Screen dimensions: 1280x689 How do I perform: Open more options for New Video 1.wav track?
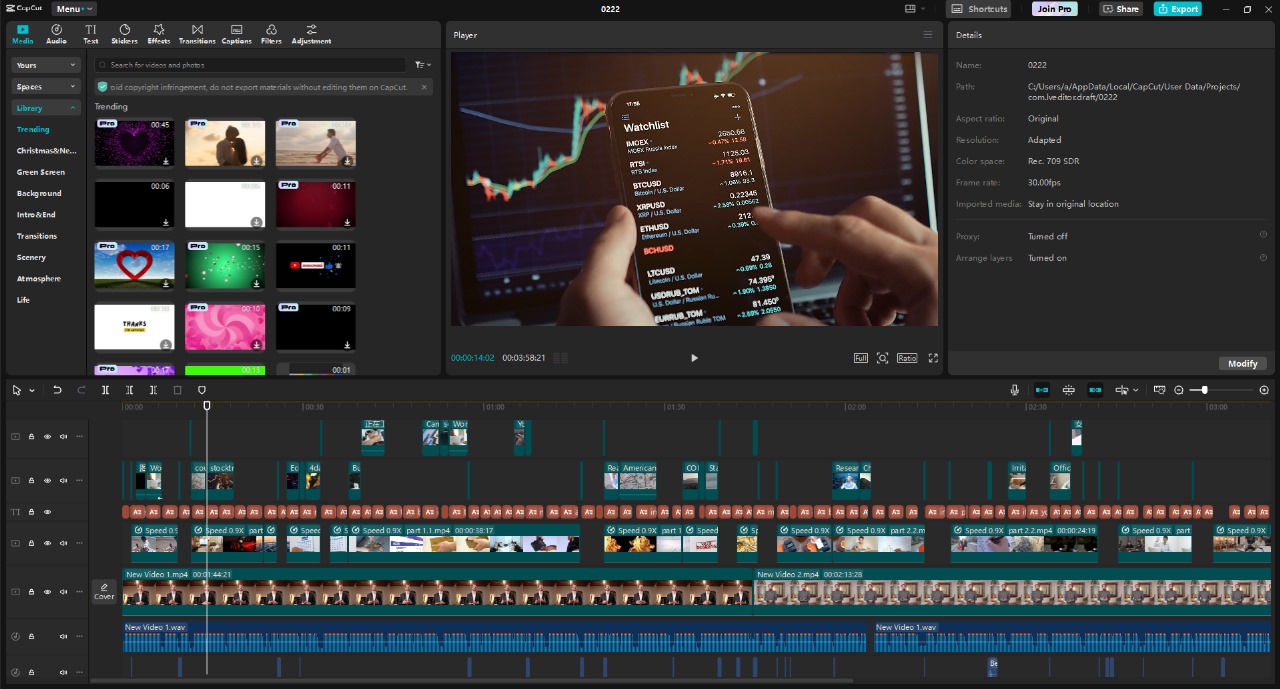click(x=79, y=637)
